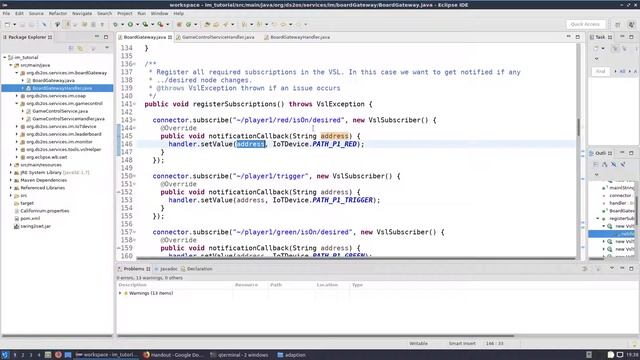
Task: Open the Refactor menu
Action: coord(58,13)
